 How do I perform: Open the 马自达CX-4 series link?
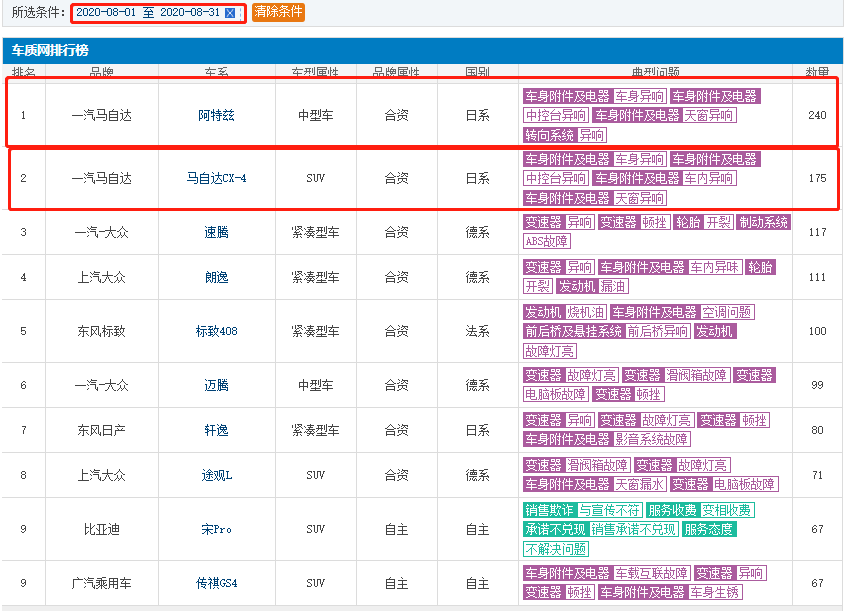[x=216, y=178]
